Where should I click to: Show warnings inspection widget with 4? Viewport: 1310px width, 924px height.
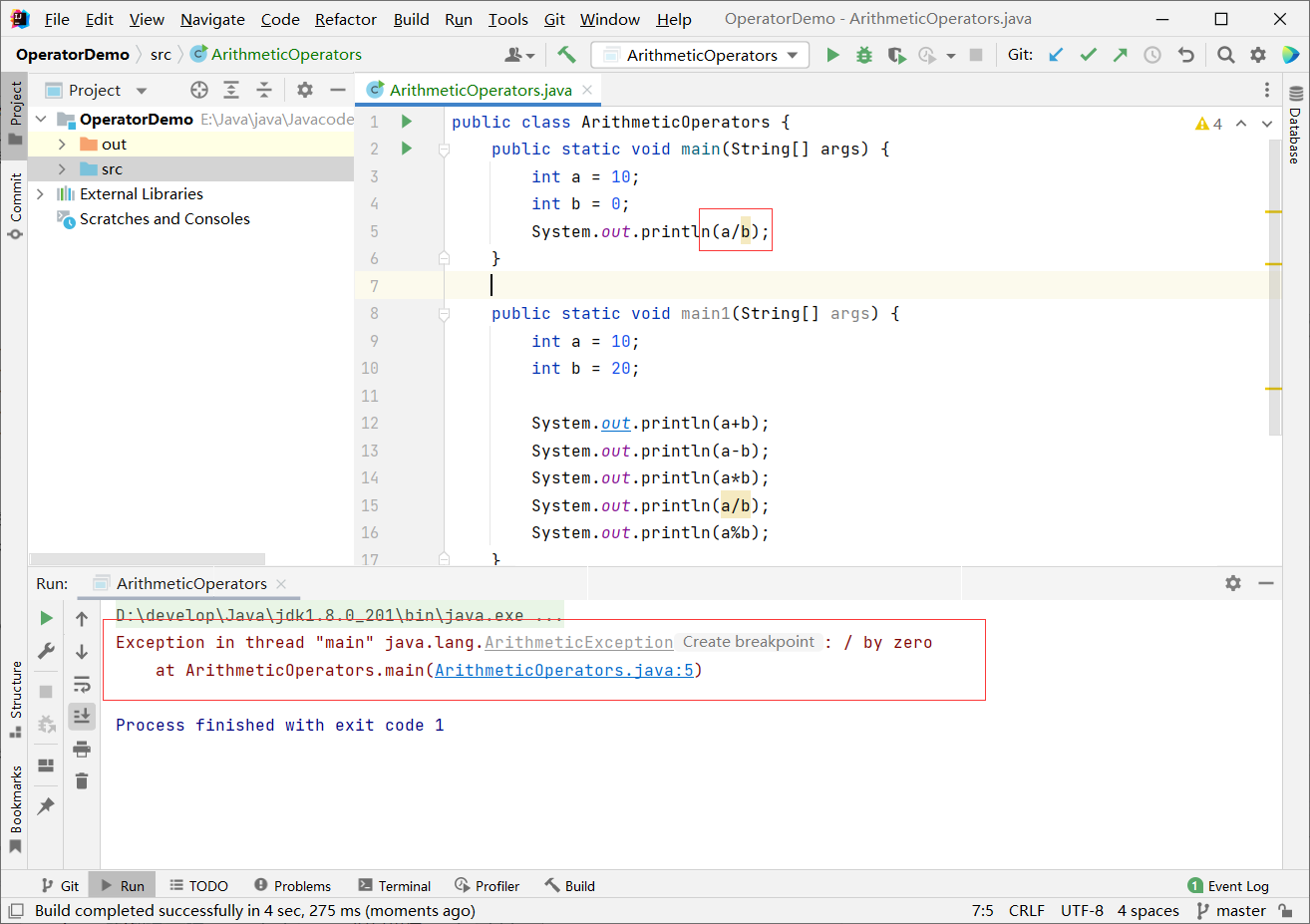click(x=1208, y=124)
